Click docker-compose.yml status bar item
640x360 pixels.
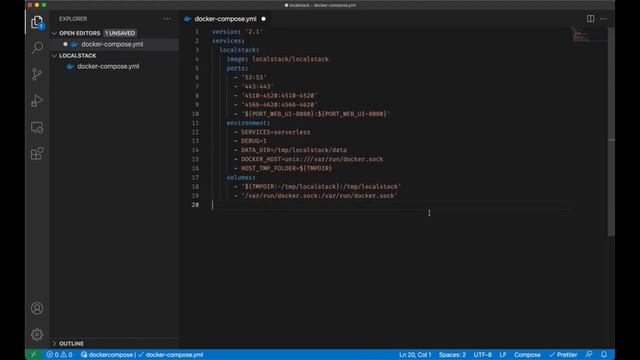click(x=171, y=355)
